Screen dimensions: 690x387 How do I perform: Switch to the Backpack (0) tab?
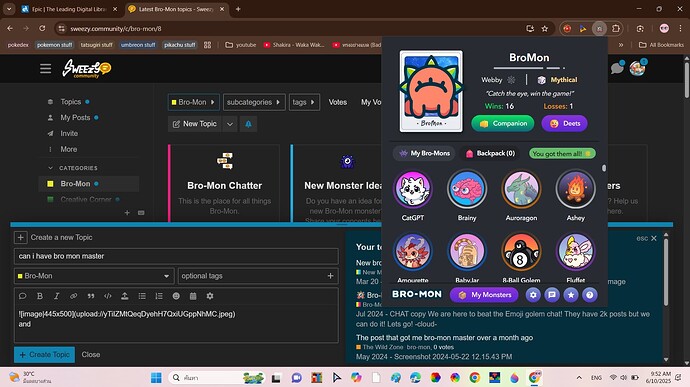491,153
